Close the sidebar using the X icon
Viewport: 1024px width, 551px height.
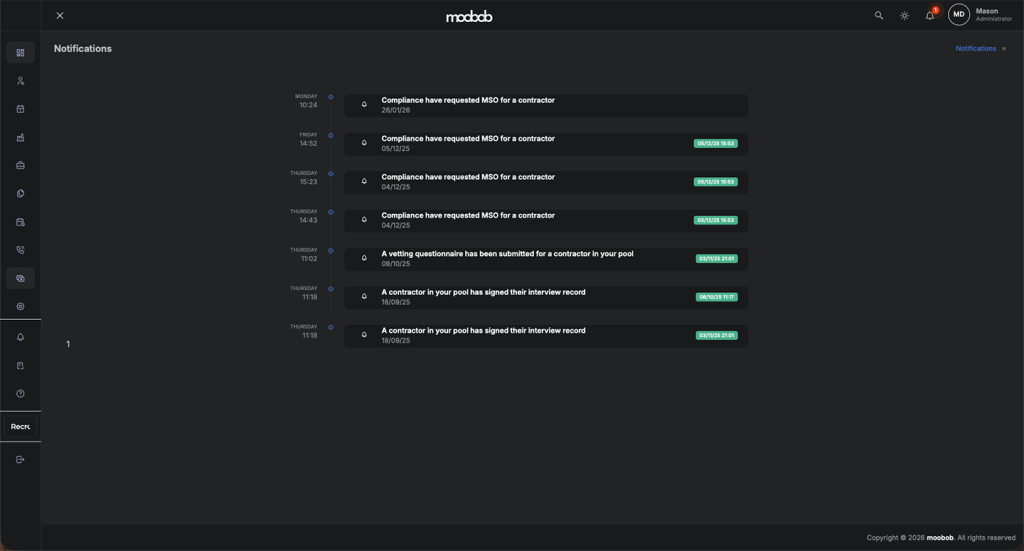tap(60, 16)
